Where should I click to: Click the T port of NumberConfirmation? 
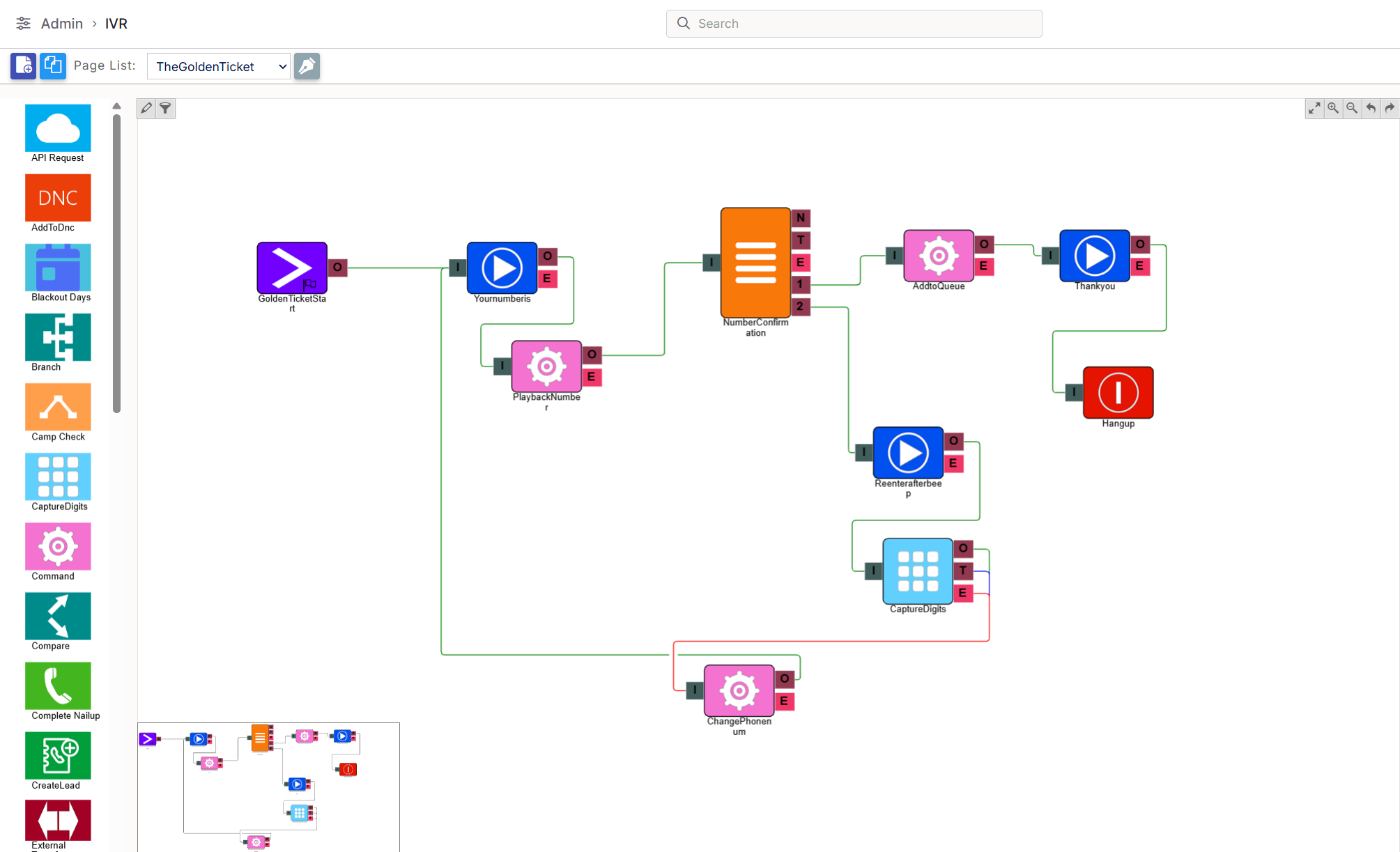(801, 240)
